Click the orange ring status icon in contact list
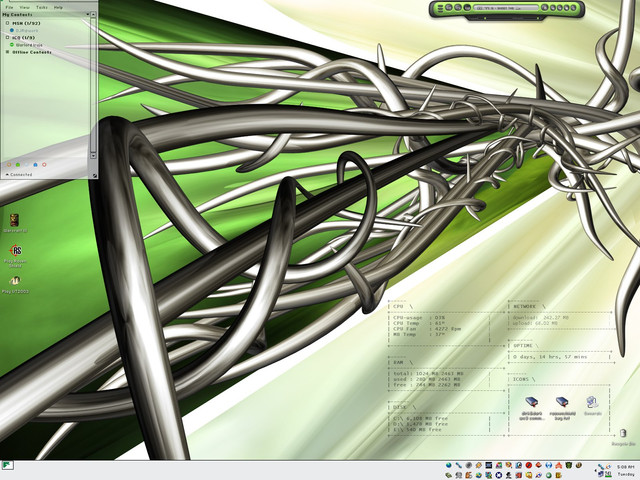Screen dimensions: 640x480 pos(9,165)
